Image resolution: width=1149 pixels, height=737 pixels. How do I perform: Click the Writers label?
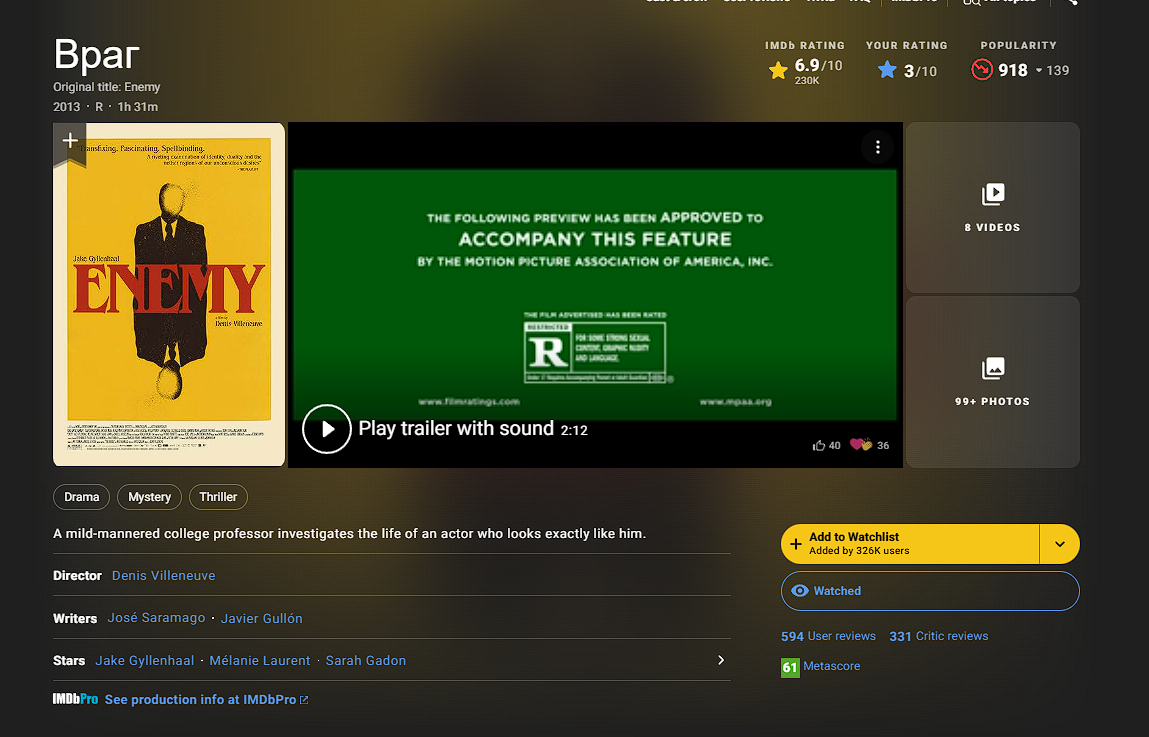click(75, 618)
